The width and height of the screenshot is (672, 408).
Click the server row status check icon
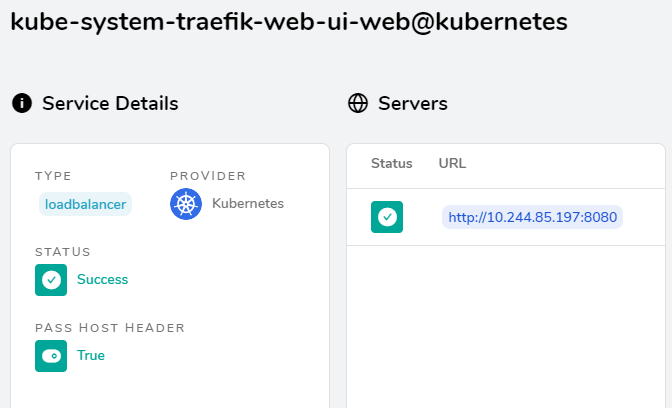click(387, 217)
